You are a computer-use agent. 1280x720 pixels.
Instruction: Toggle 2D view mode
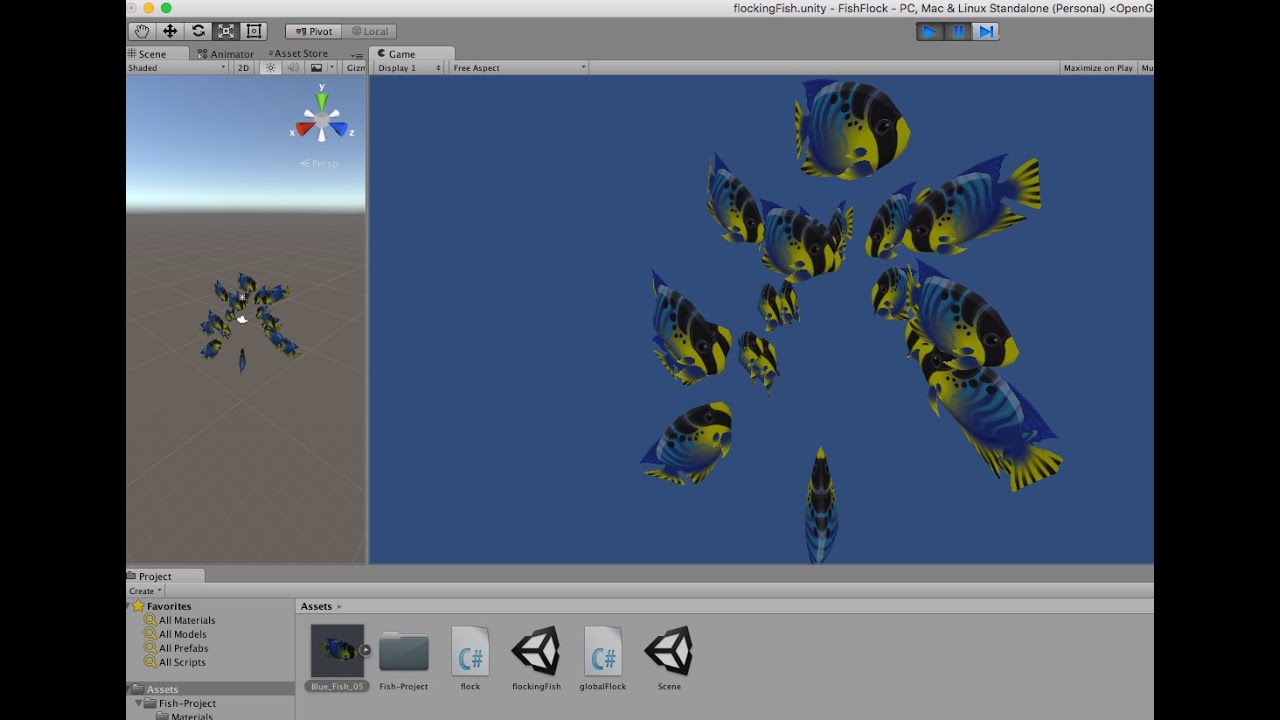coord(242,67)
